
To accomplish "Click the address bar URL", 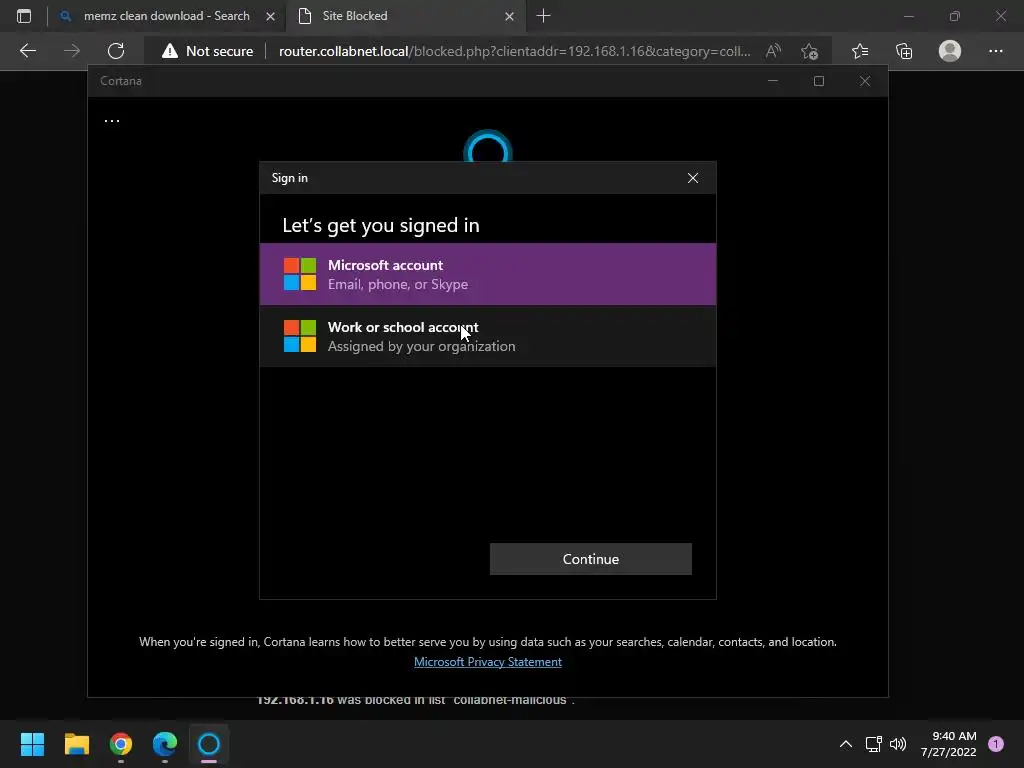I will (x=515, y=51).
